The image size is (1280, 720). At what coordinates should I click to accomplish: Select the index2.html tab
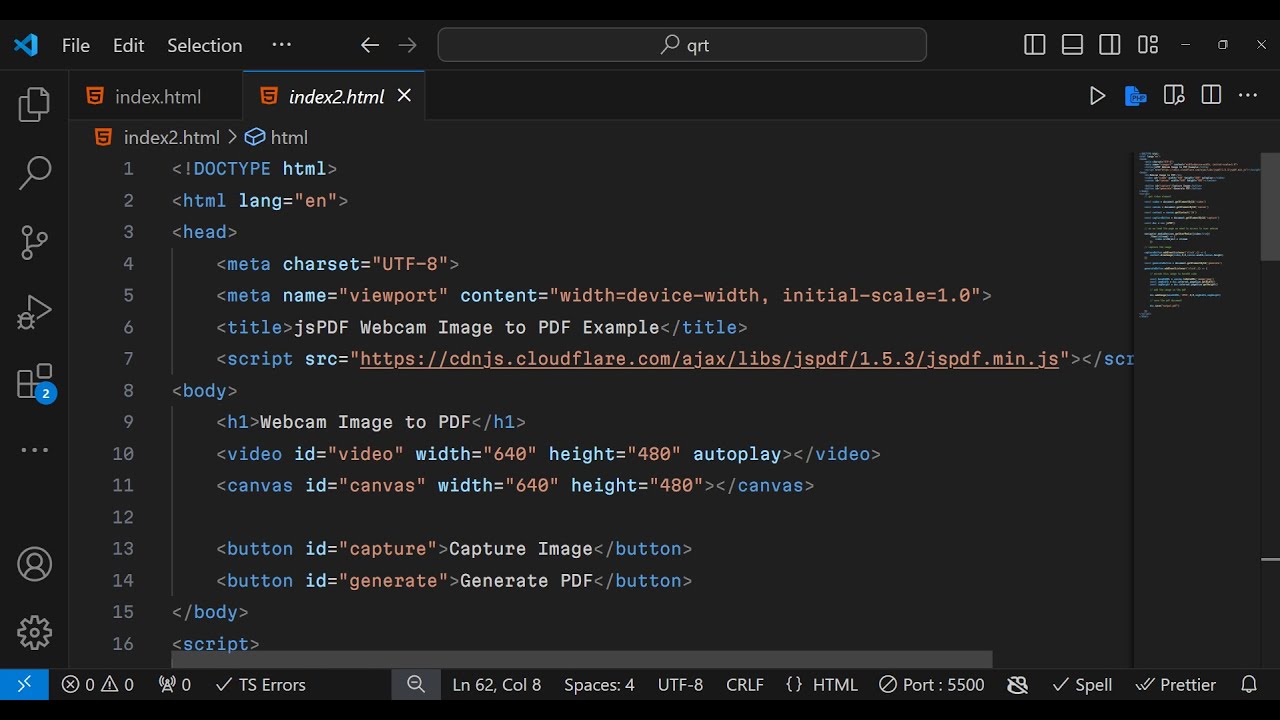point(336,96)
